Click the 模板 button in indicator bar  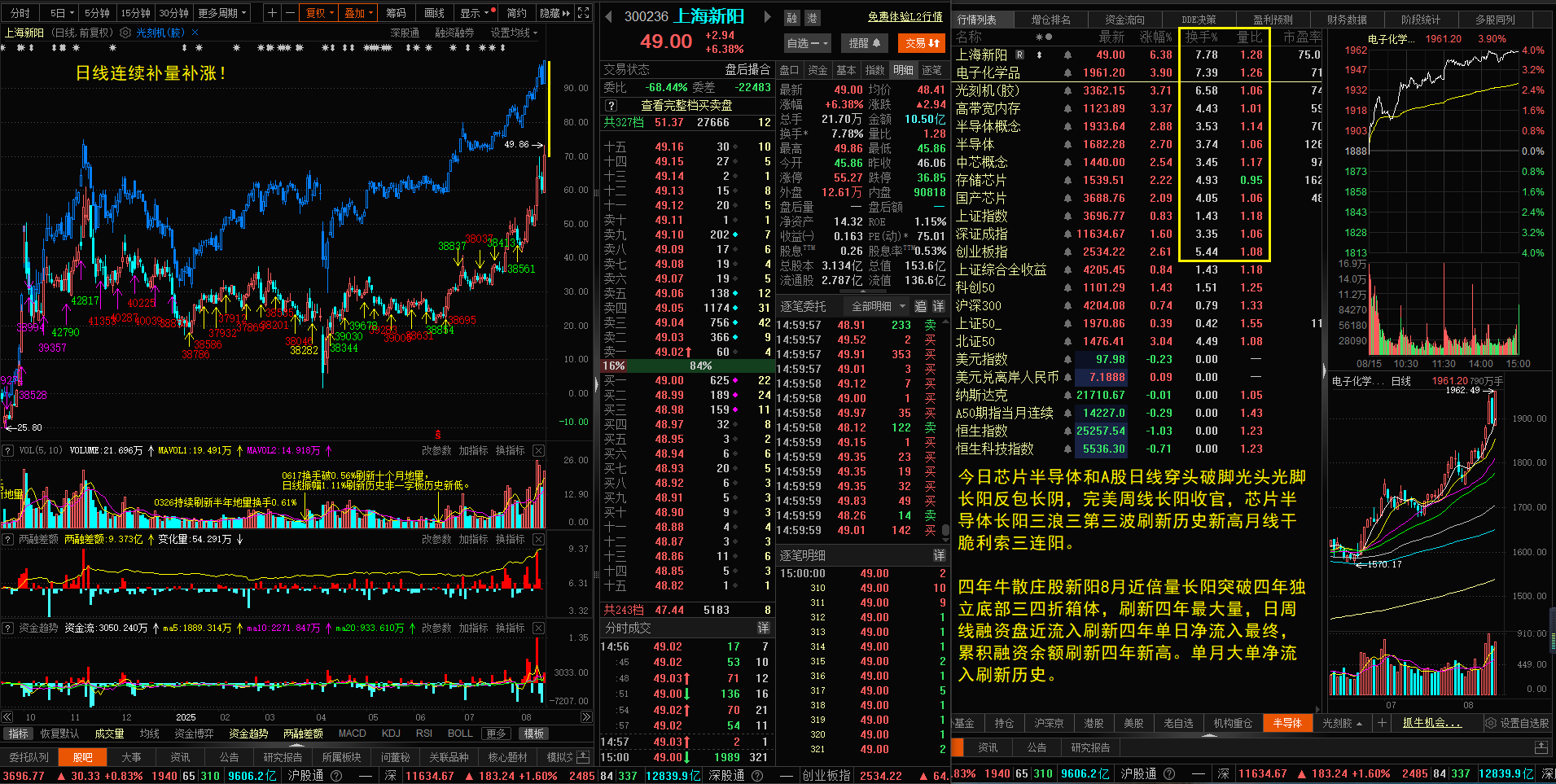click(x=533, y=734)
